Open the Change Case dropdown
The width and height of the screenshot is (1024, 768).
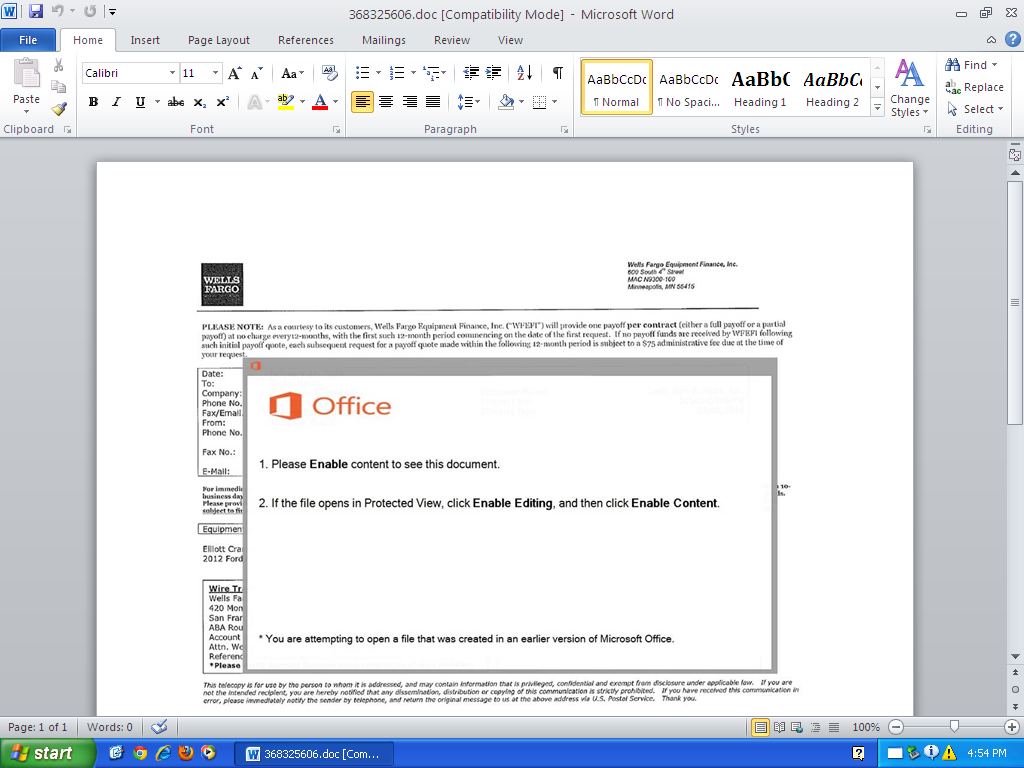[x=292, y=73]
